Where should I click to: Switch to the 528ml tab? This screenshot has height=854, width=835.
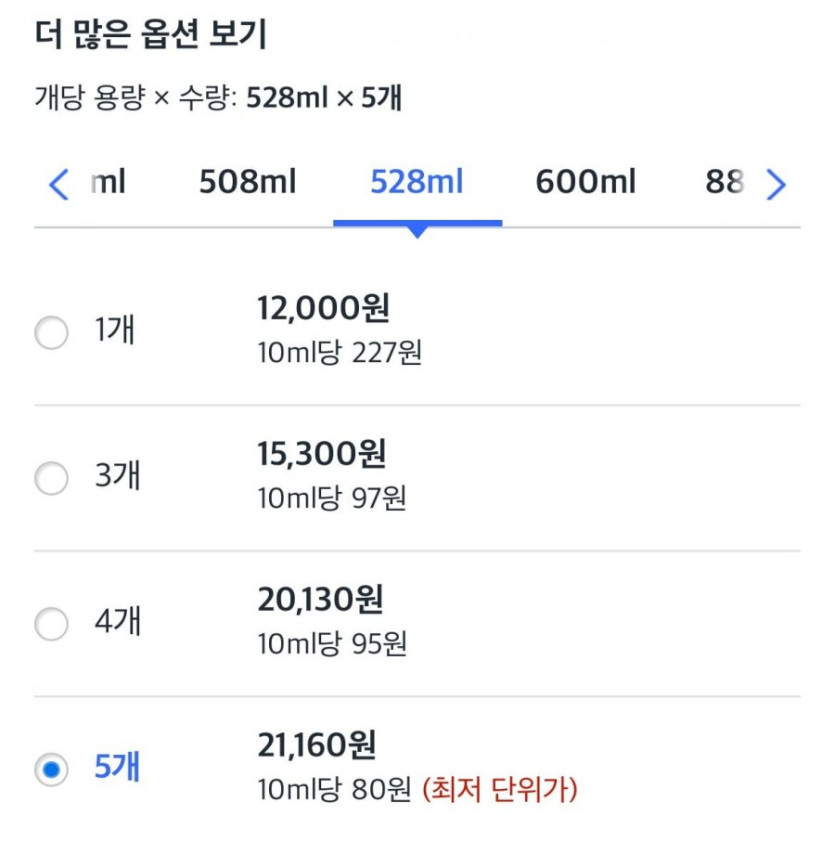[417, 184]
